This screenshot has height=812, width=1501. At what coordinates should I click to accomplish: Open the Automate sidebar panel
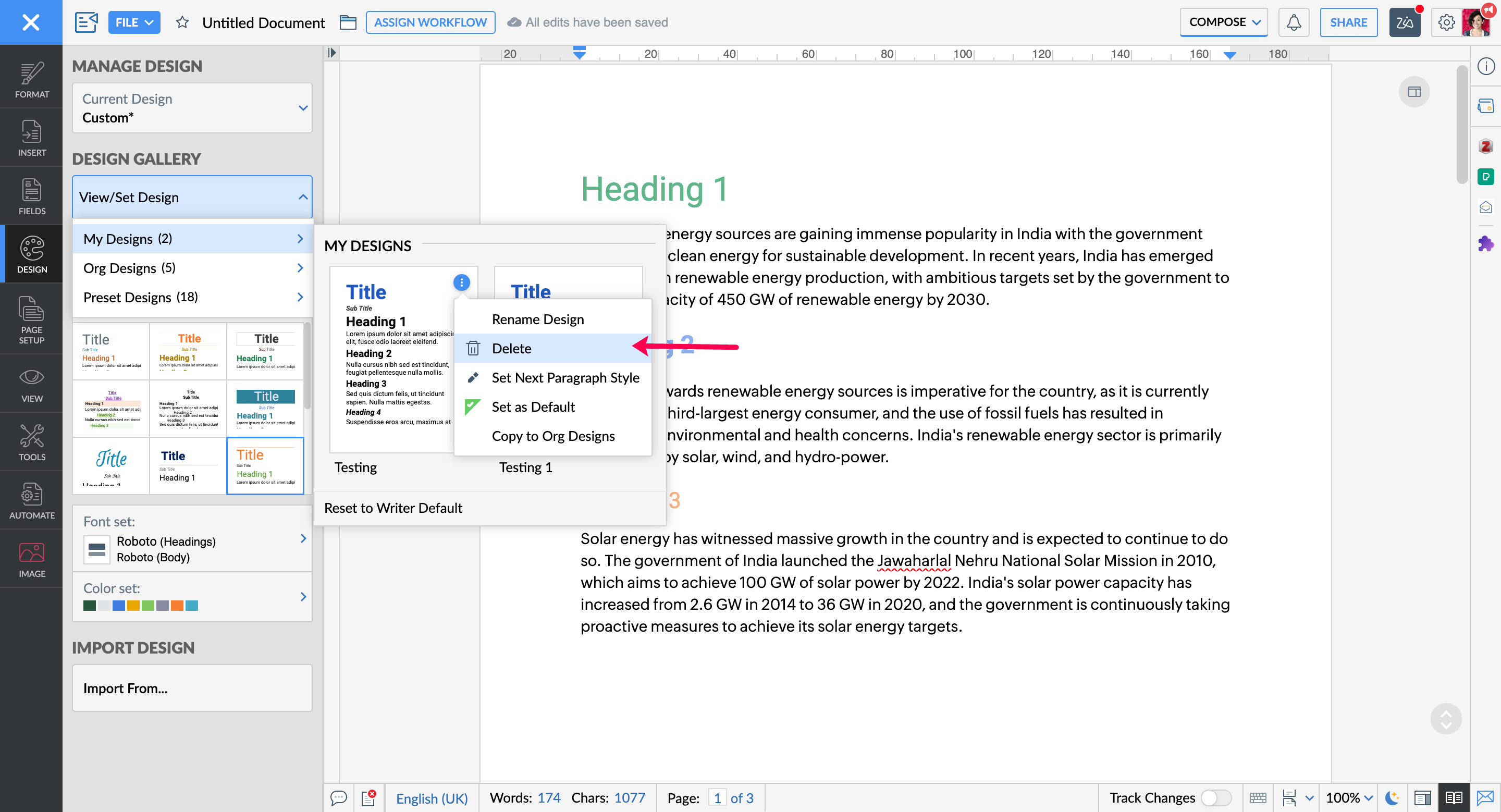pos(31,500)
